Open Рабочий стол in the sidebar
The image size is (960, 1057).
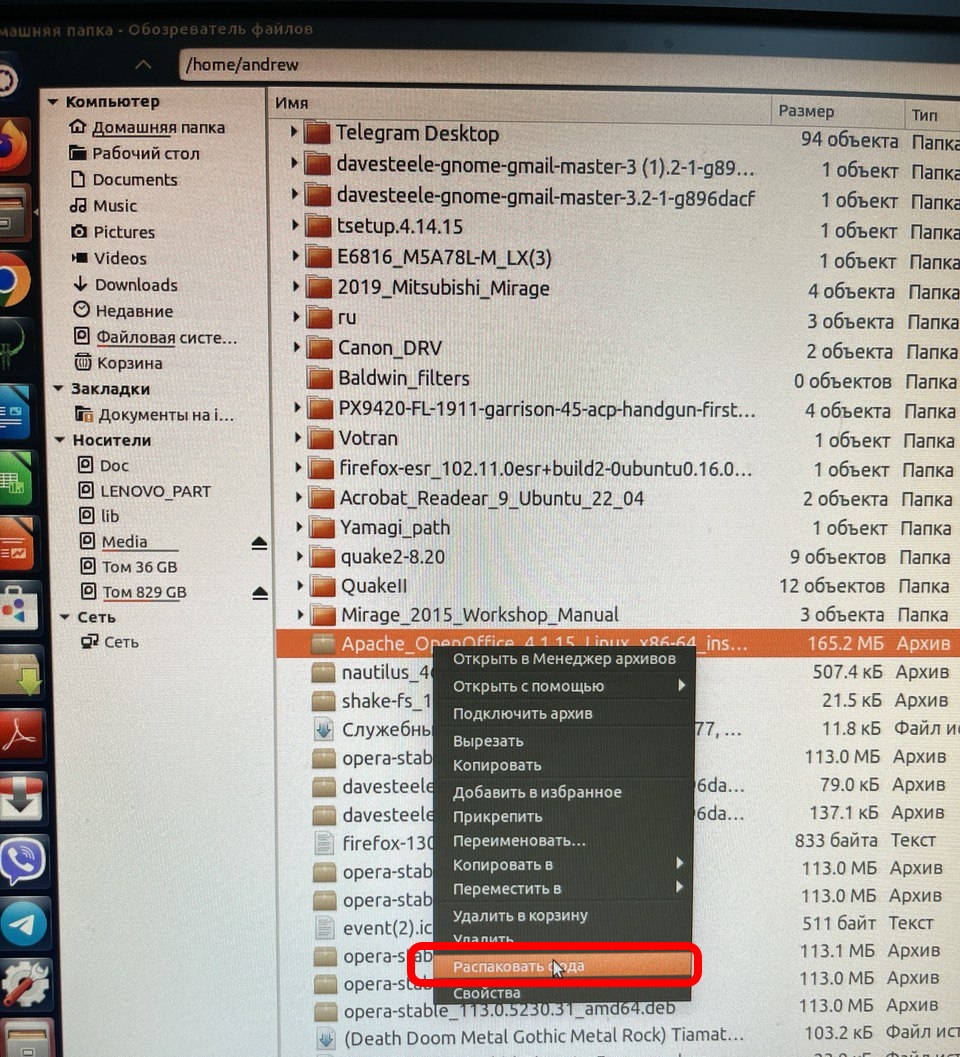click(146, 154)
